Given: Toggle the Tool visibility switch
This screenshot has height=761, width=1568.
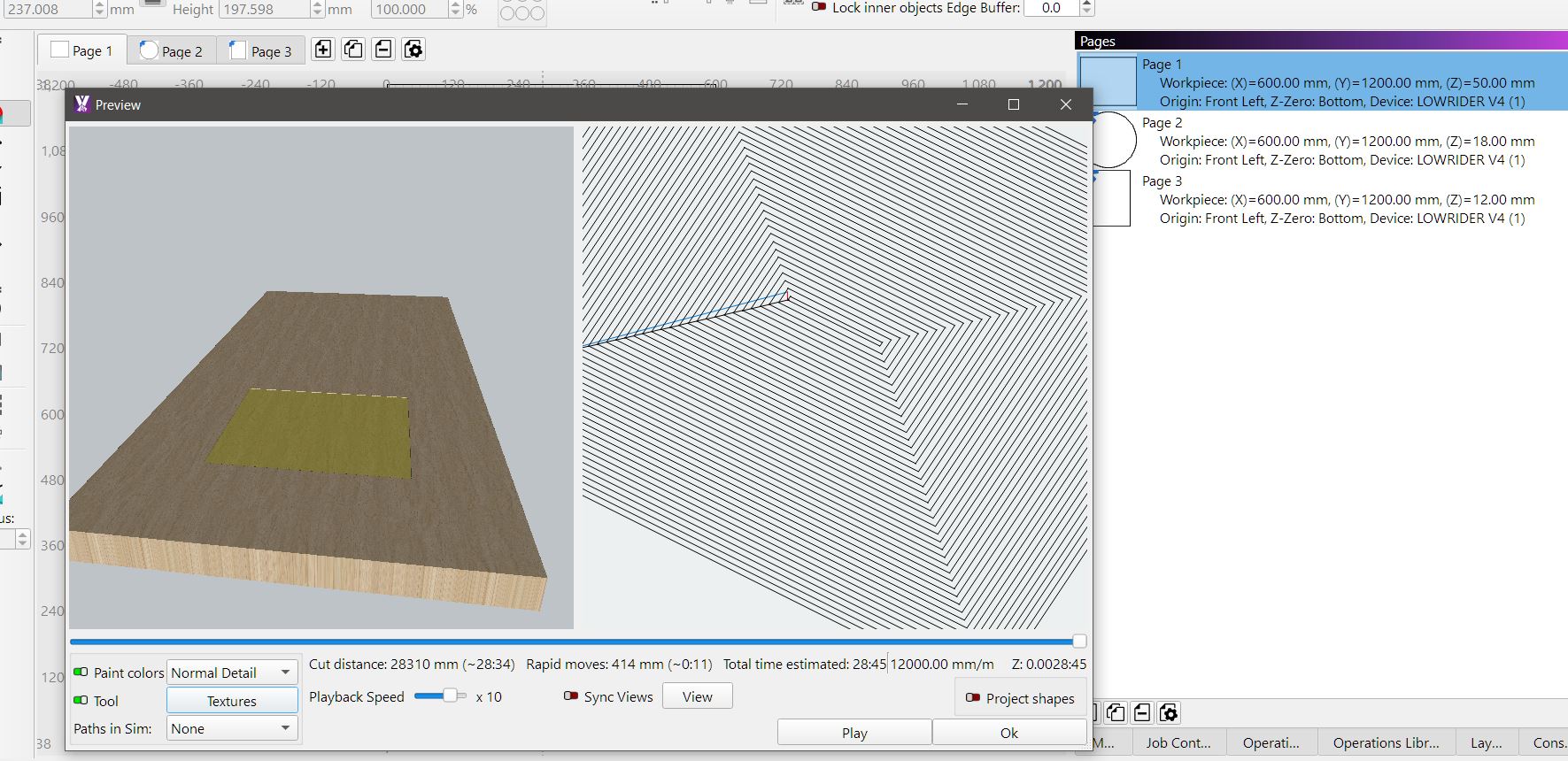Looking at the screenshot, I should pyautogui.click(x=81, y=701).
